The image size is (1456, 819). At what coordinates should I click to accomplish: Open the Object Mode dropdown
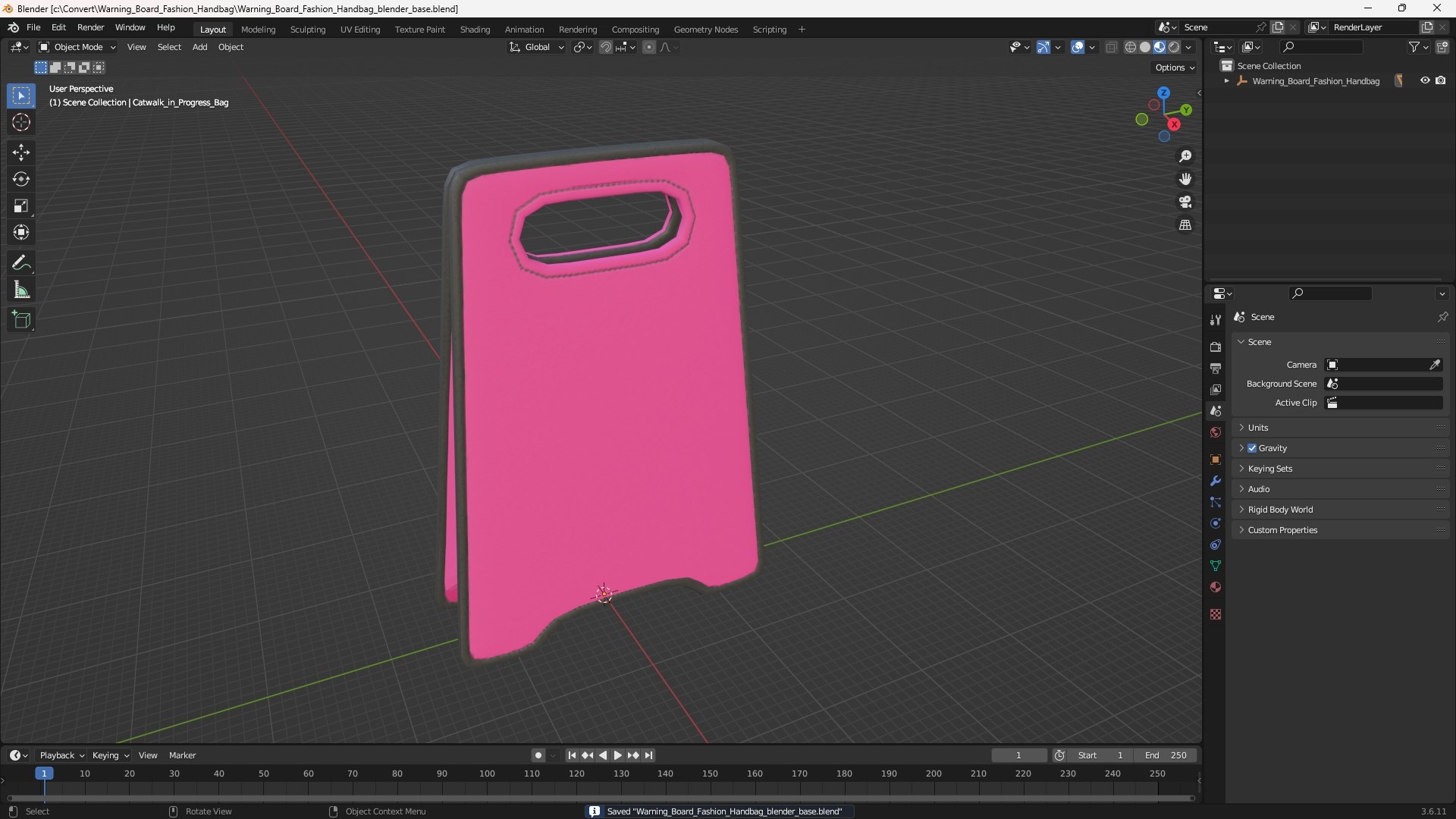tap(77, 47)
